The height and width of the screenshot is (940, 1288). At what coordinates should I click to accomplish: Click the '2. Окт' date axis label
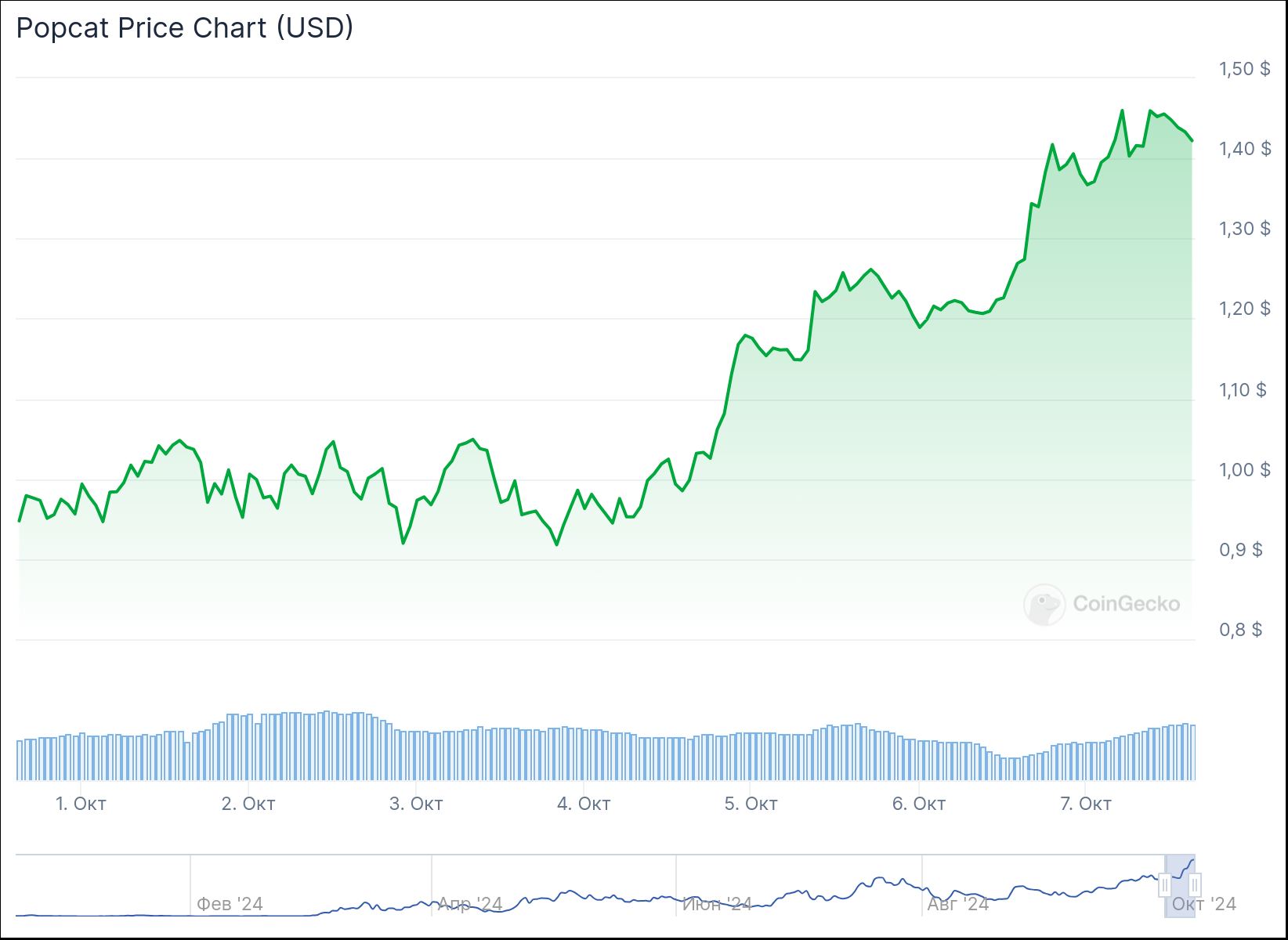(248, 804)
